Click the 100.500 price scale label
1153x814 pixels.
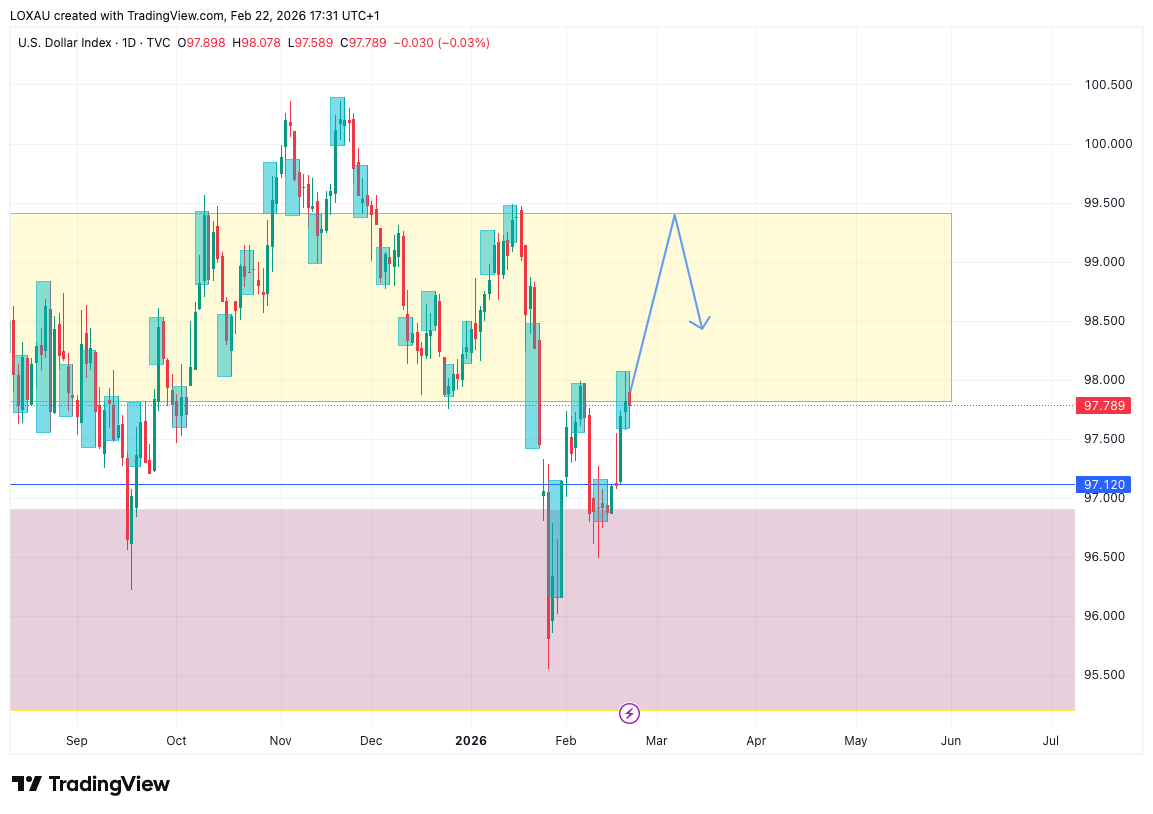coord(1108,85)
